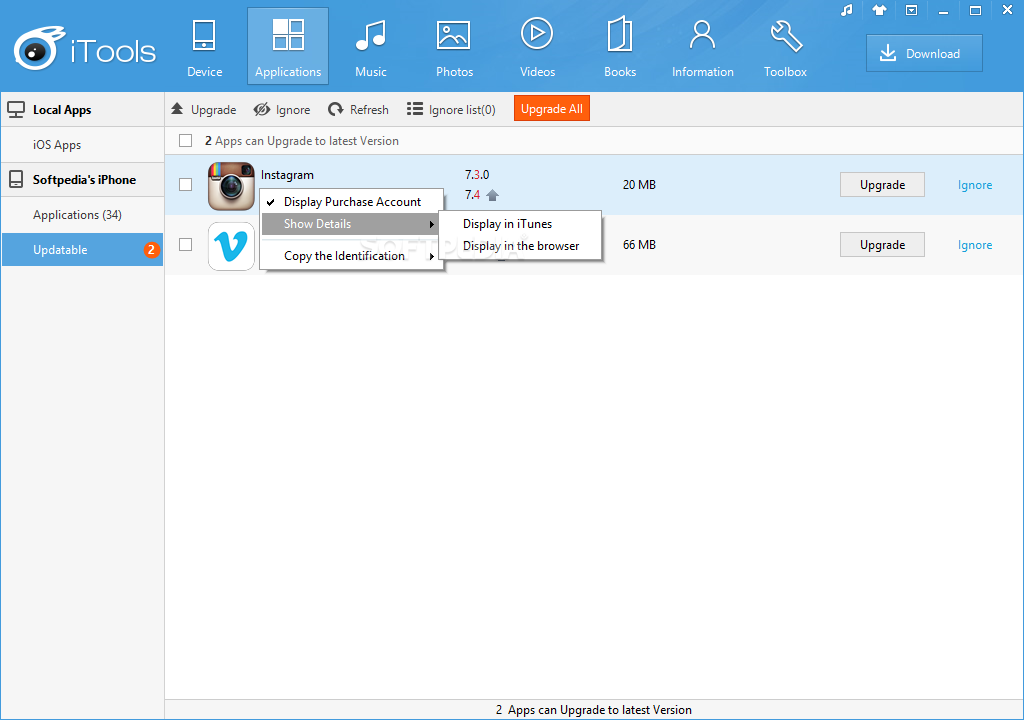Select Softpedia's iPhone device header
Image resolution: width=1024 pixels, height=720 pixels.
click(x=82, y=180)
